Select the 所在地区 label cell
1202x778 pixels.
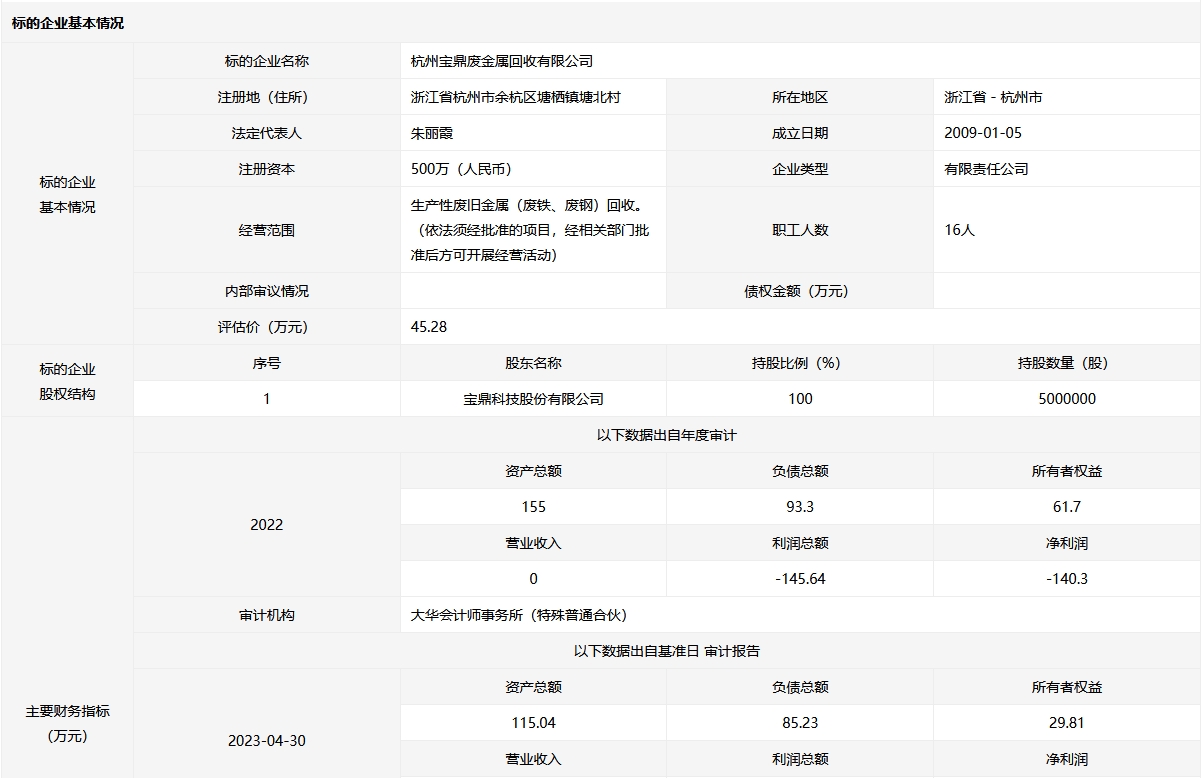pos(800,97)
